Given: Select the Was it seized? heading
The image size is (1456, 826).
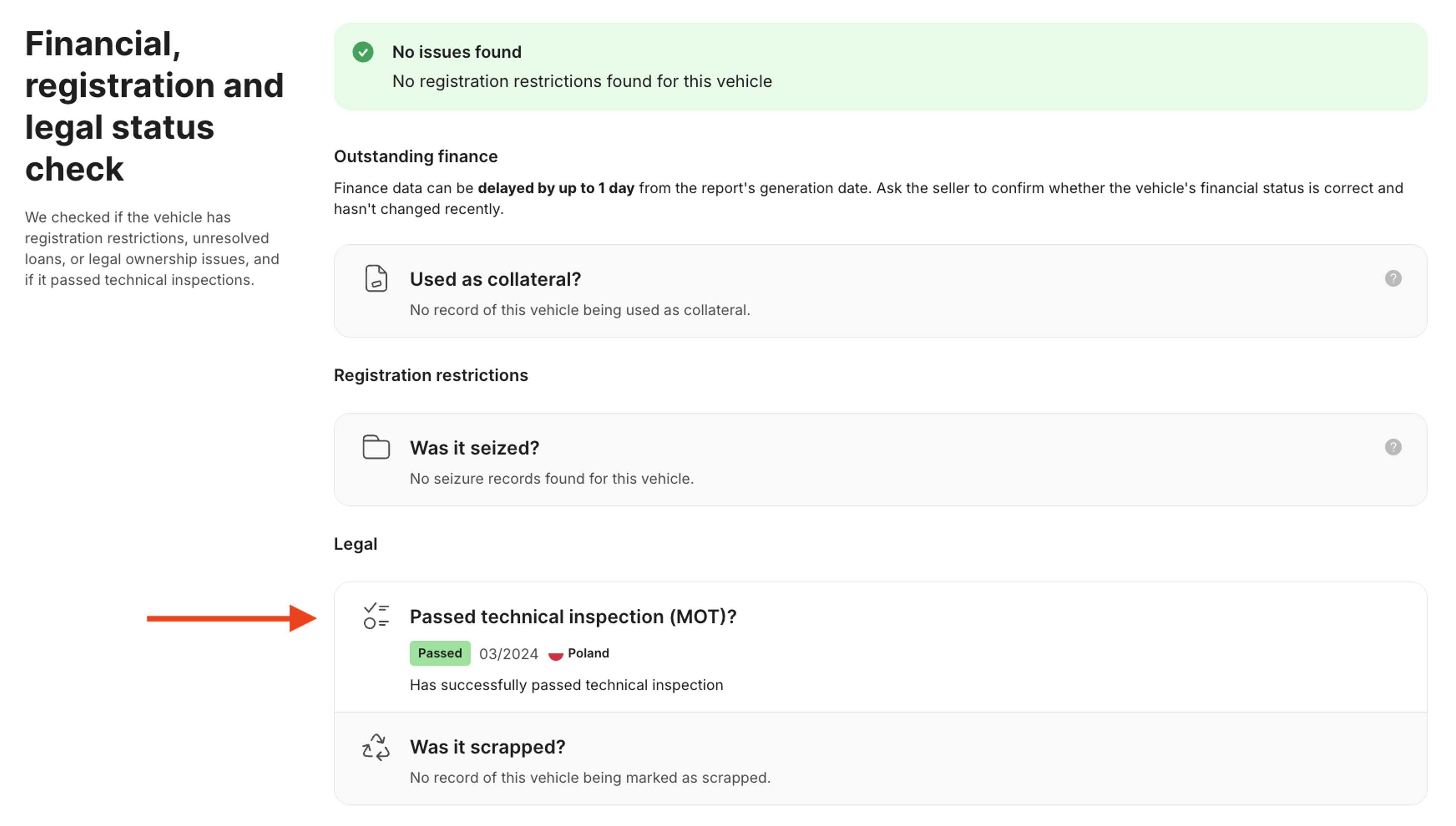Looking at the screenshot, I should 474,448.
